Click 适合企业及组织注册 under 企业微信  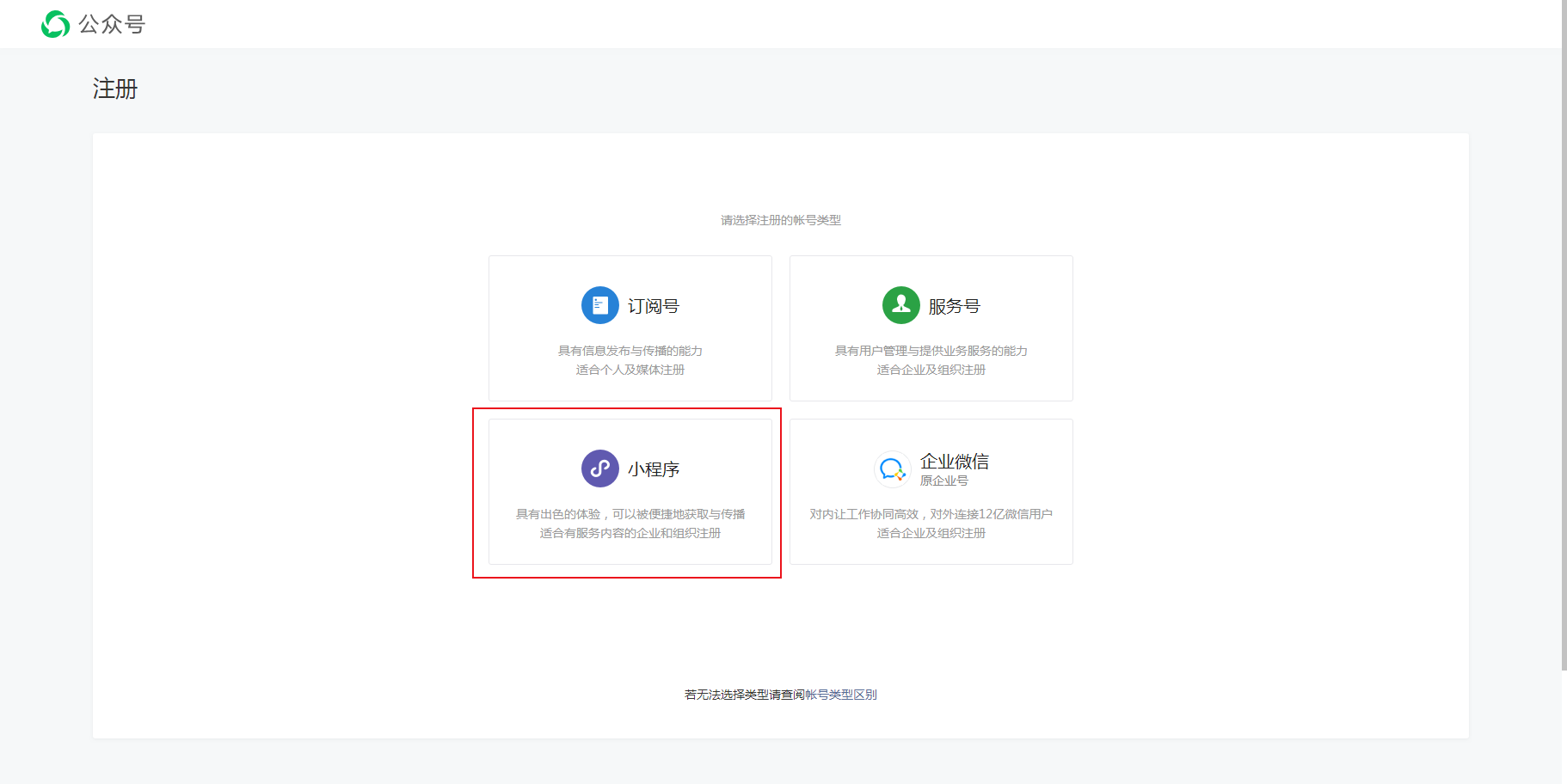click(x=931, y=533)
